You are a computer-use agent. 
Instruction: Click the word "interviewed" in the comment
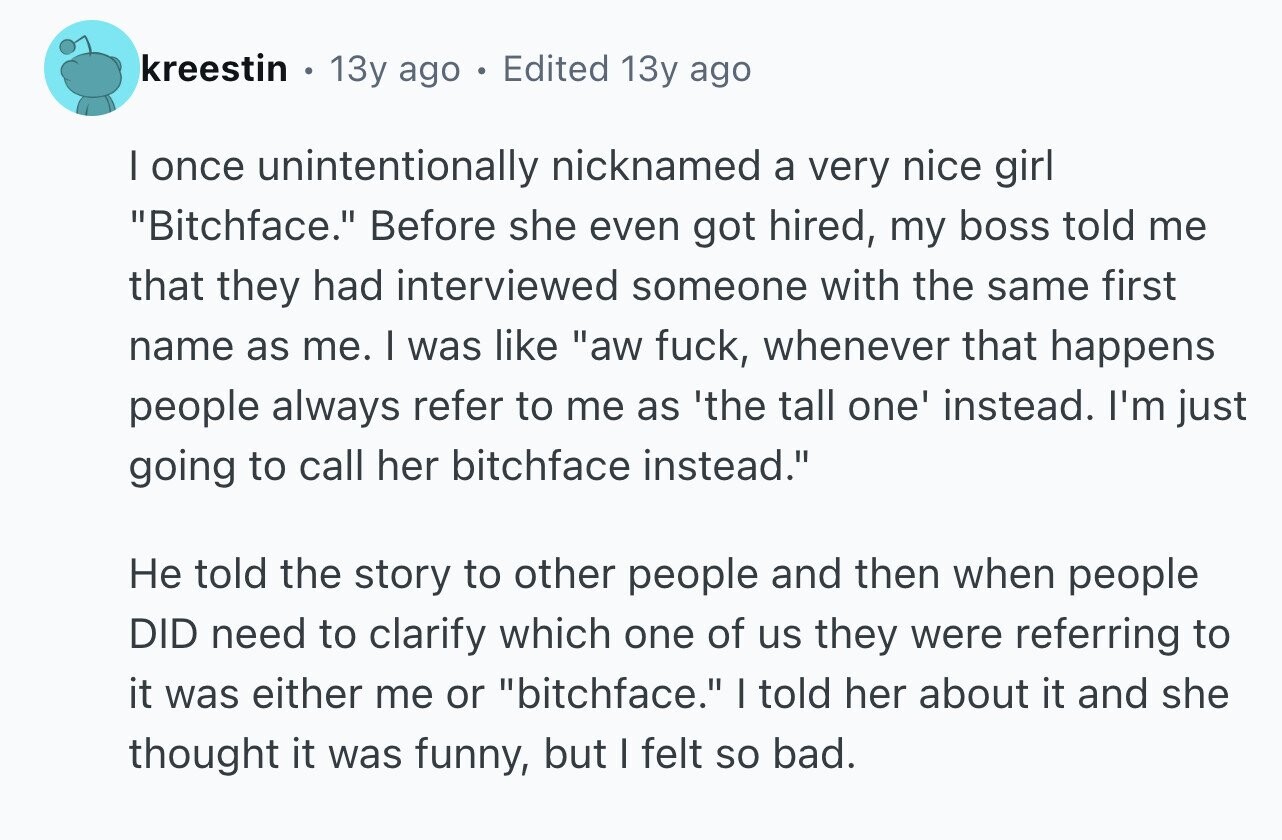[512, 287]
